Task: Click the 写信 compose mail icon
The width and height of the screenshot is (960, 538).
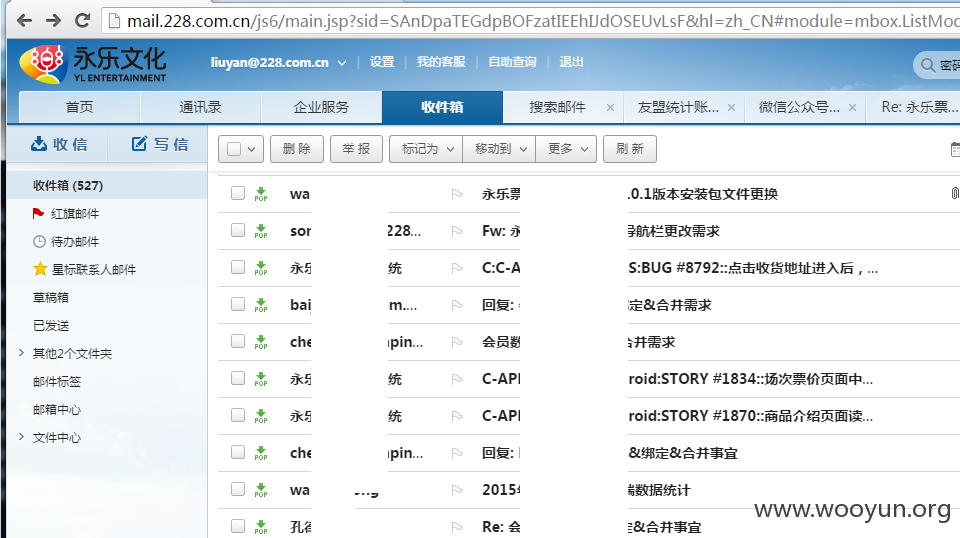Action: tap(139, 144)
